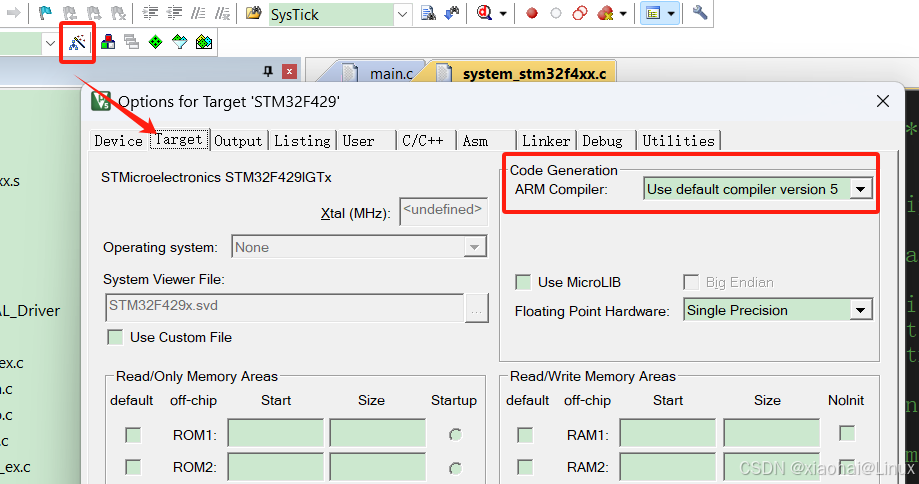
Task: Navigate forward arrow icon in toolbar
Action: click(x=13, y=13)
